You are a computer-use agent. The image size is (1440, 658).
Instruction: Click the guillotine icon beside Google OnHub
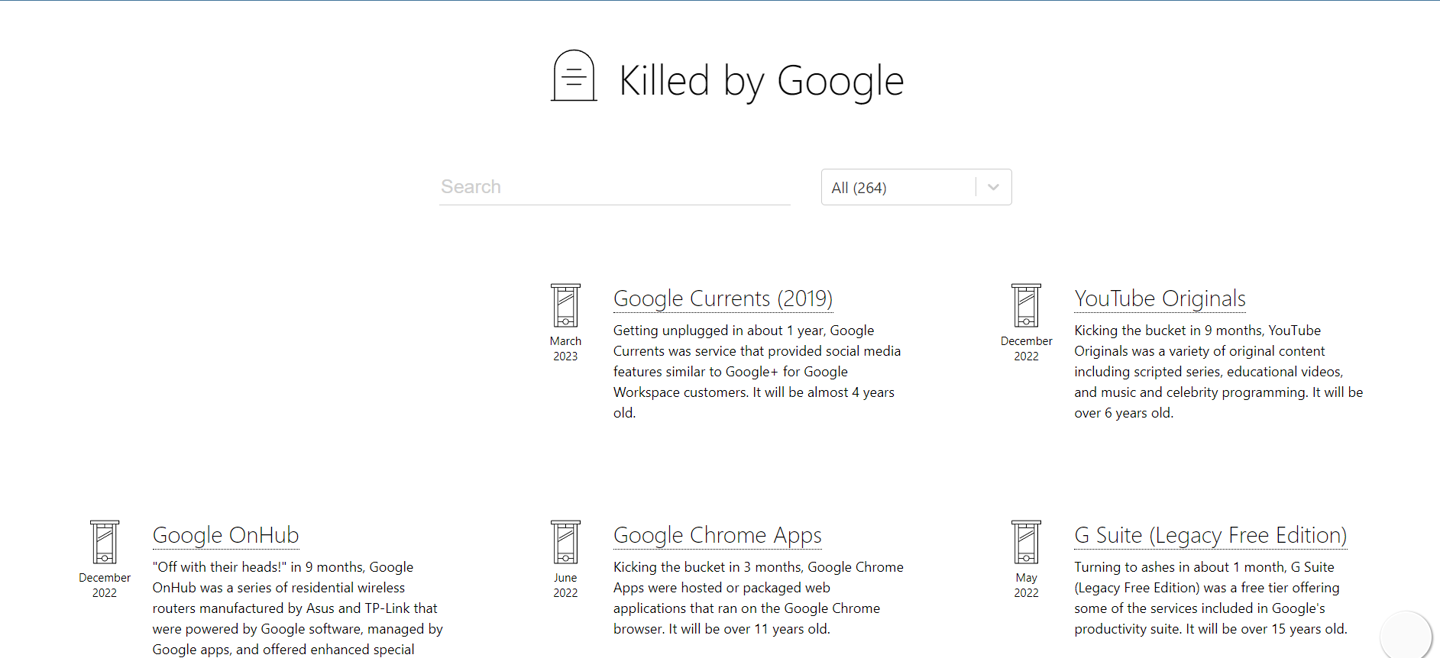pyautogui.click(x=104, y=542)
